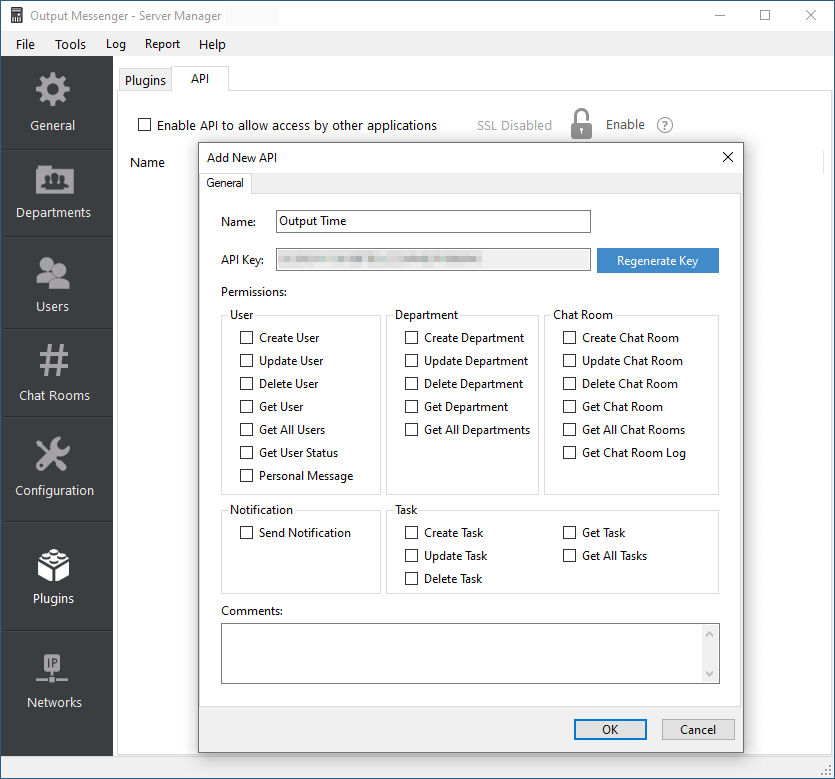Close the Add New API dialog

click(727, 157)
